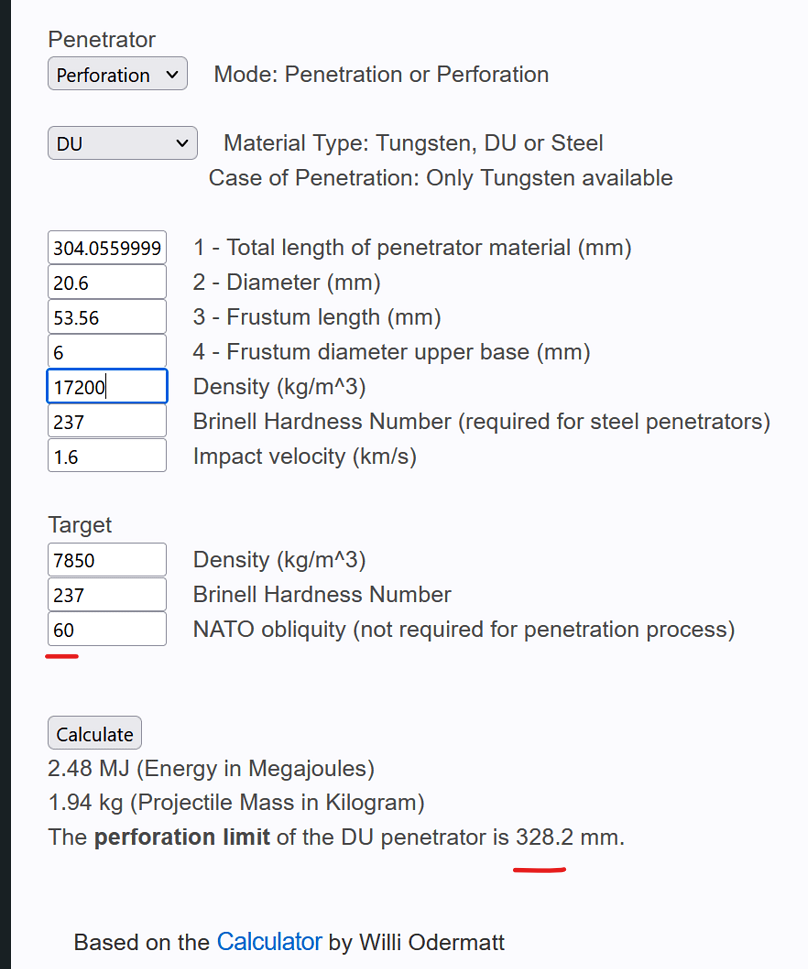The image size is (808, 969).
Task: Click the Frustum diameter upper base field
Action: click(x=107, y=352)
